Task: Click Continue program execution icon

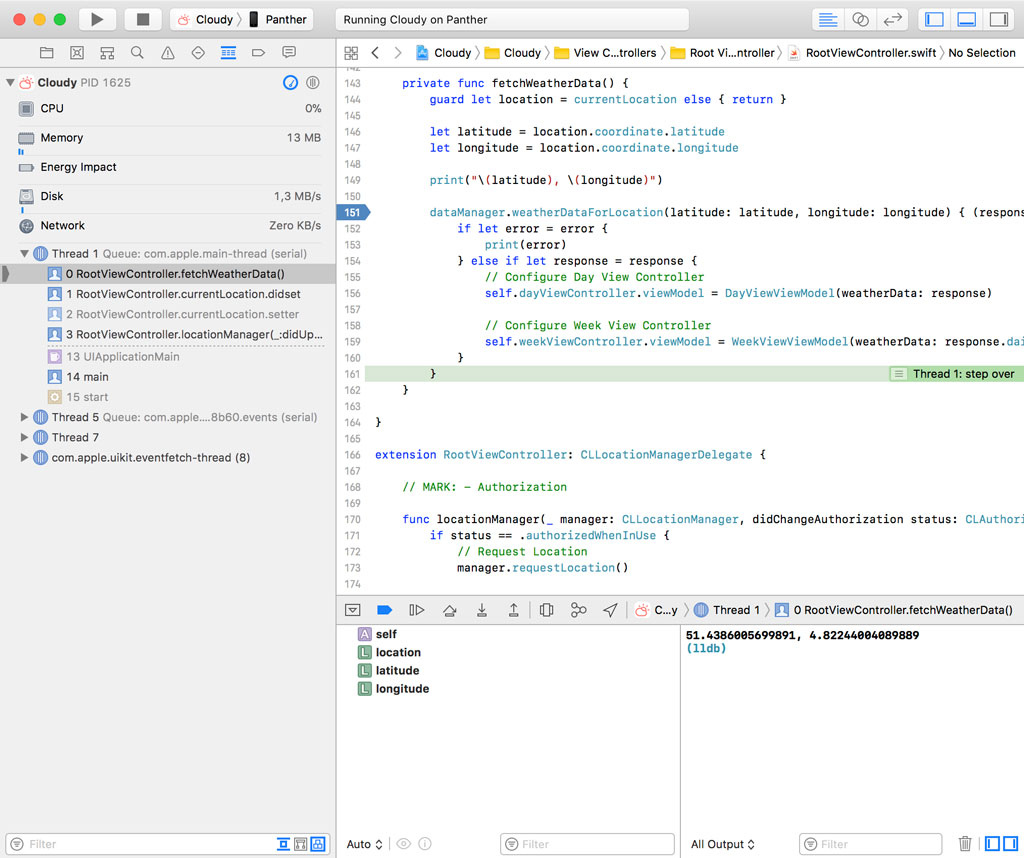Action: pyautogui.click(x=417, y=610)
